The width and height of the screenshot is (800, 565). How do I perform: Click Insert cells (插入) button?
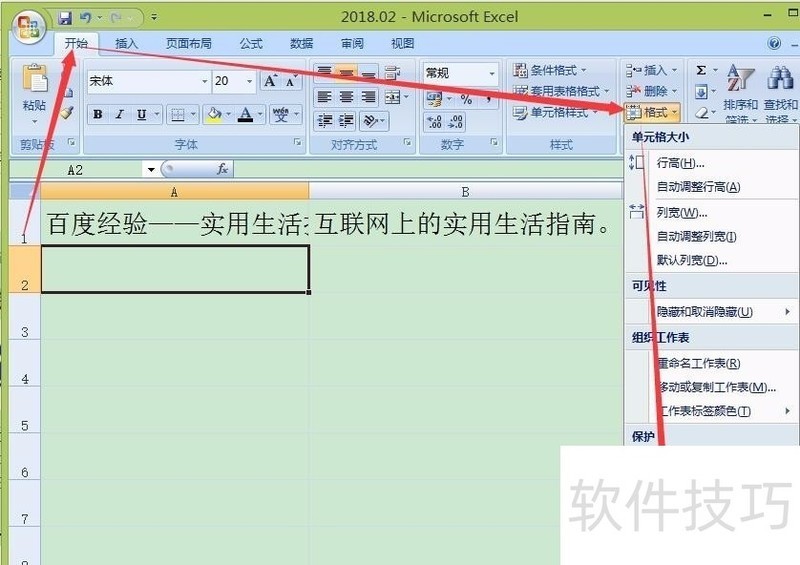pyautogui.click(x=652, y=70)
